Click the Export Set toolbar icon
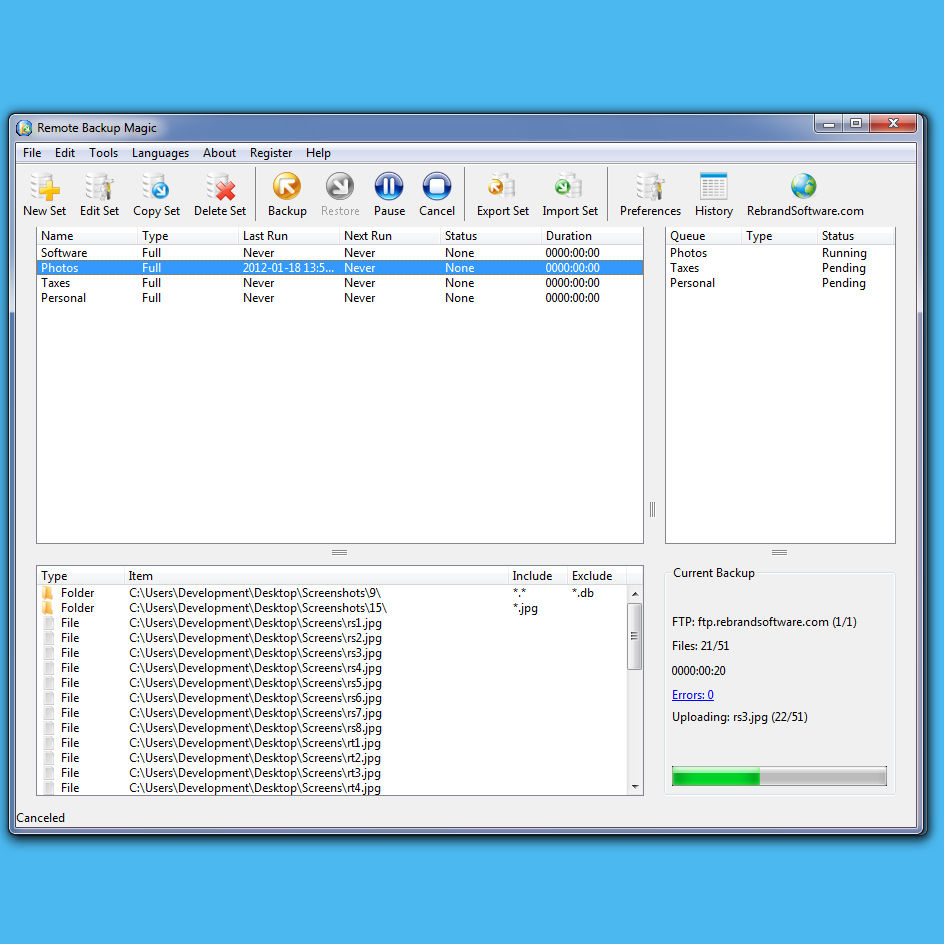This screenshot has width=944, height=944. [503, 194]
